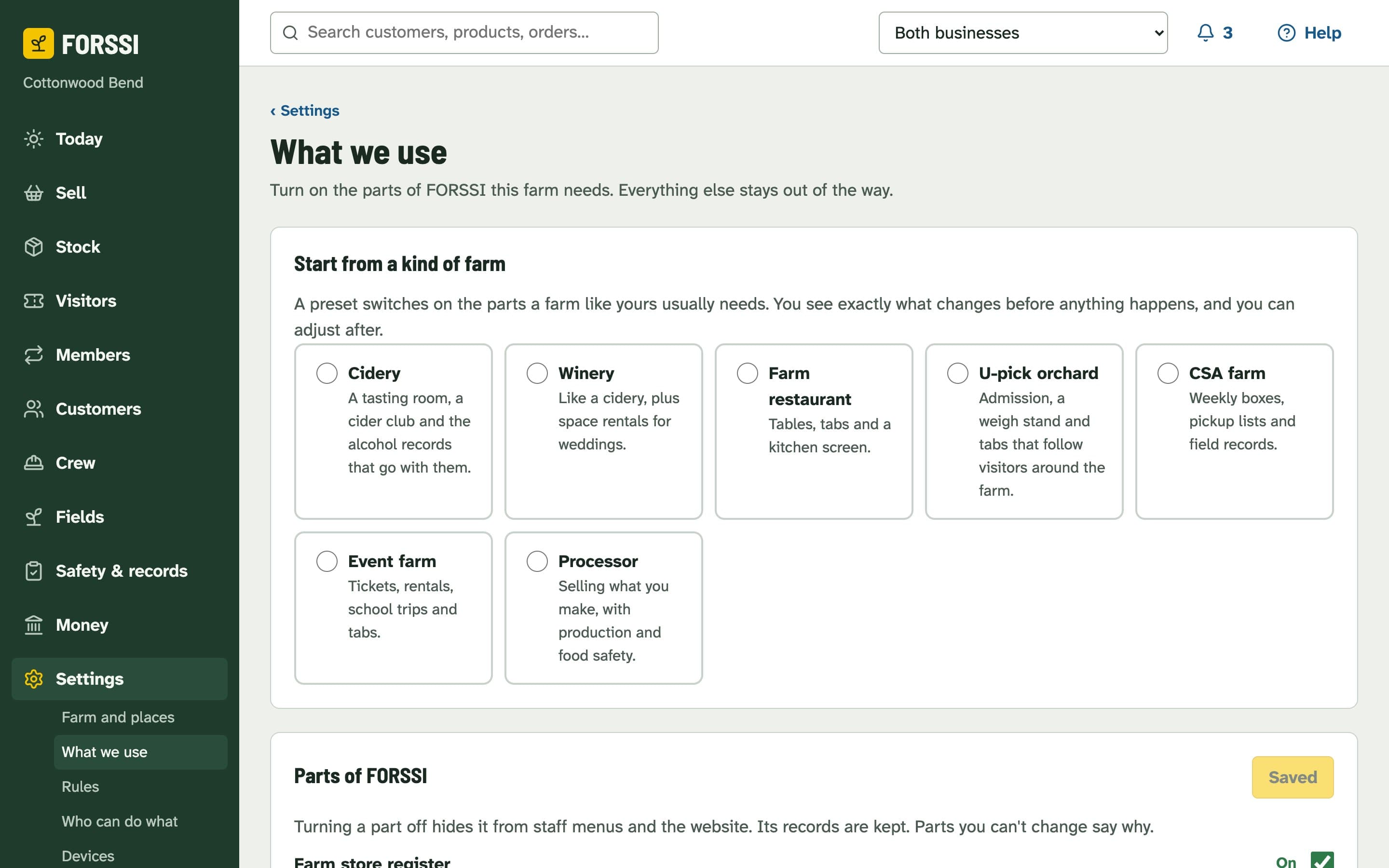The image size is (1389, 868).
Task: Click the search customers, products, orders field
Action: (x=464, y=33)
